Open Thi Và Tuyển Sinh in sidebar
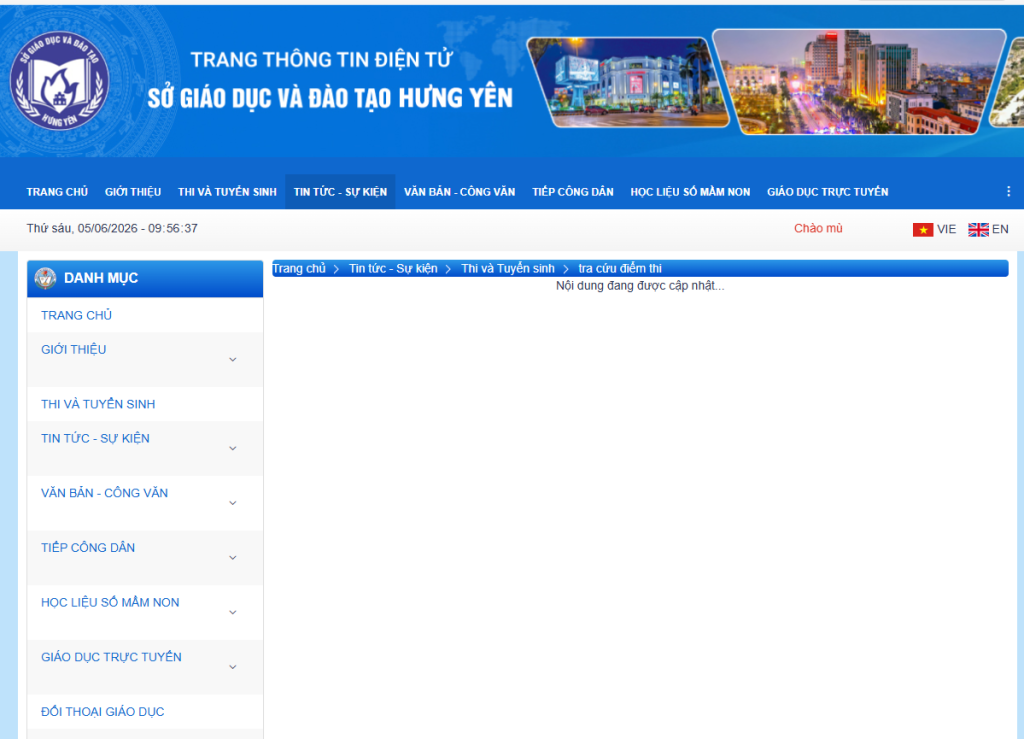1024x739 pixels. click(98, 404)
